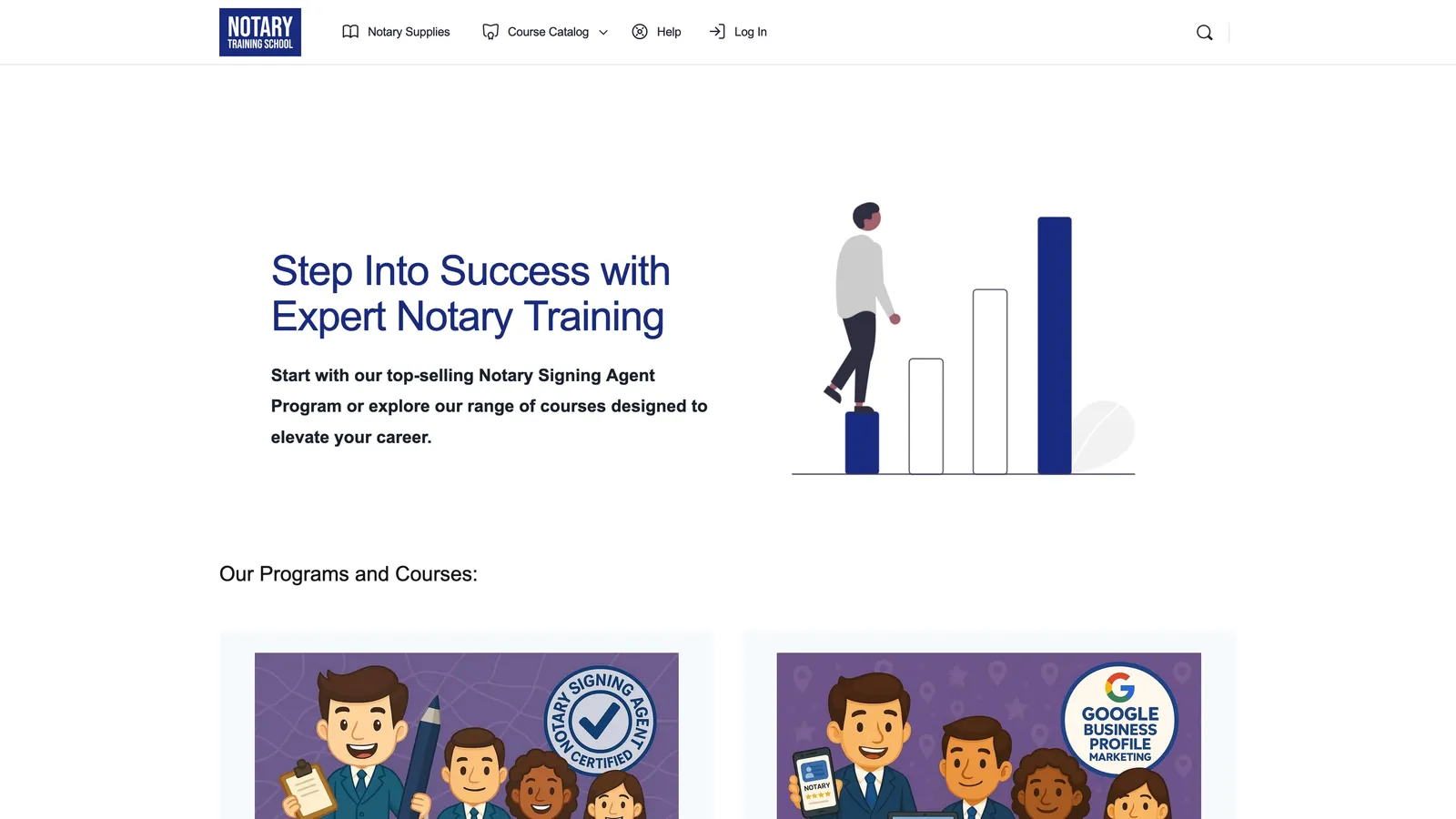
Task: Open the Course Catalog menu
Action: [x=548, y=32]
